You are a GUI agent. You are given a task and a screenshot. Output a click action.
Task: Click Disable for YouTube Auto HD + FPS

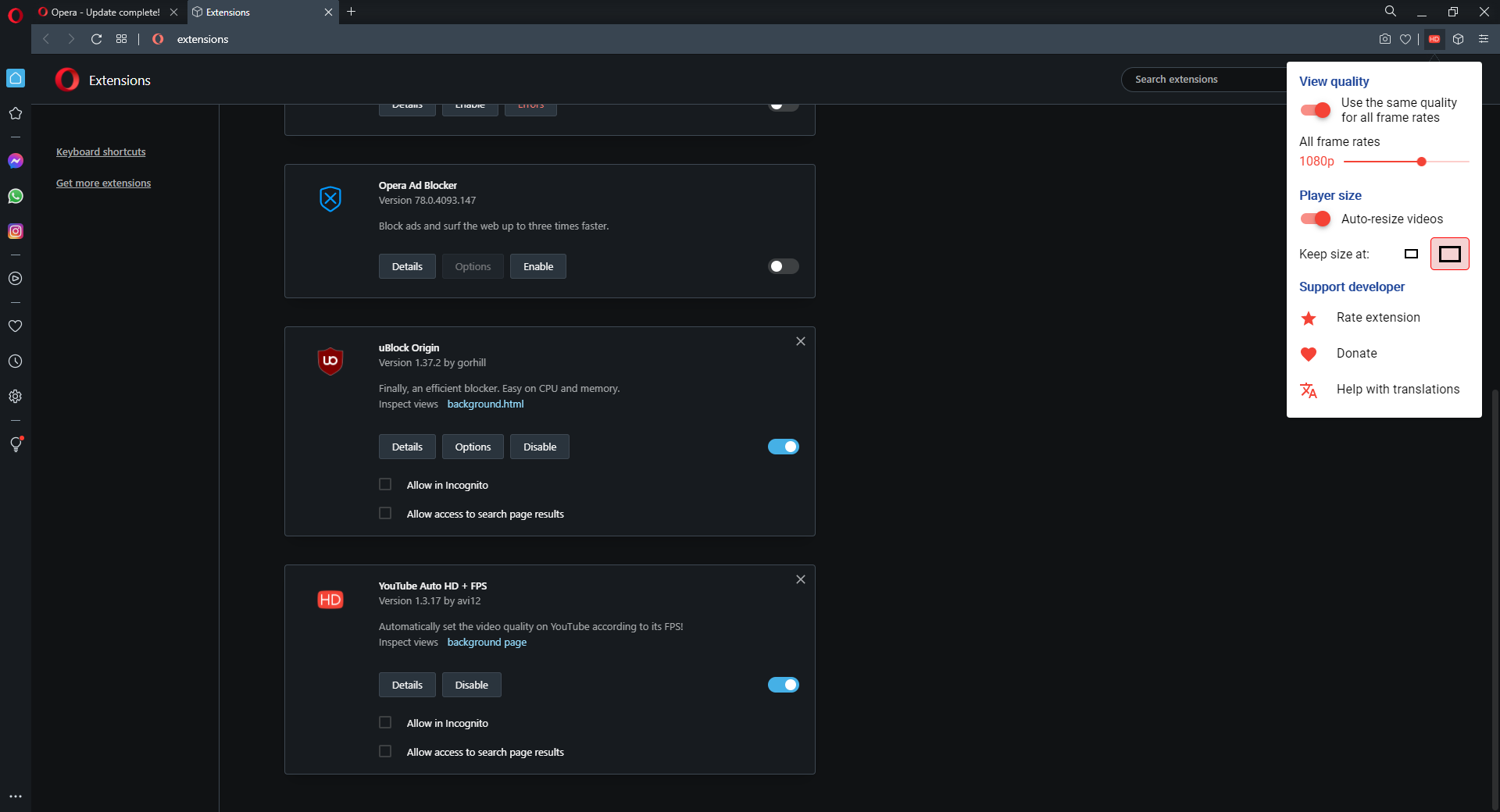[x=472, y=685]
